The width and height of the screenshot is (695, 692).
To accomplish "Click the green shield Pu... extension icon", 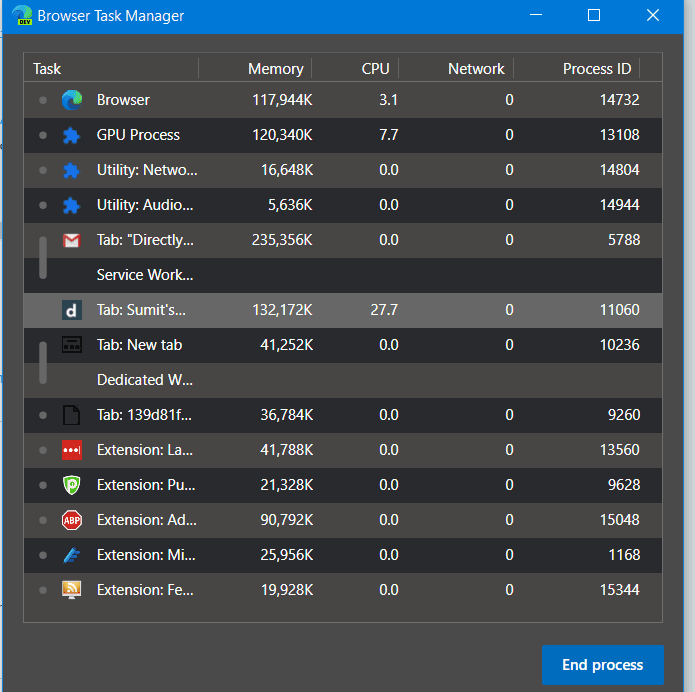I will (x=71, y=485).
